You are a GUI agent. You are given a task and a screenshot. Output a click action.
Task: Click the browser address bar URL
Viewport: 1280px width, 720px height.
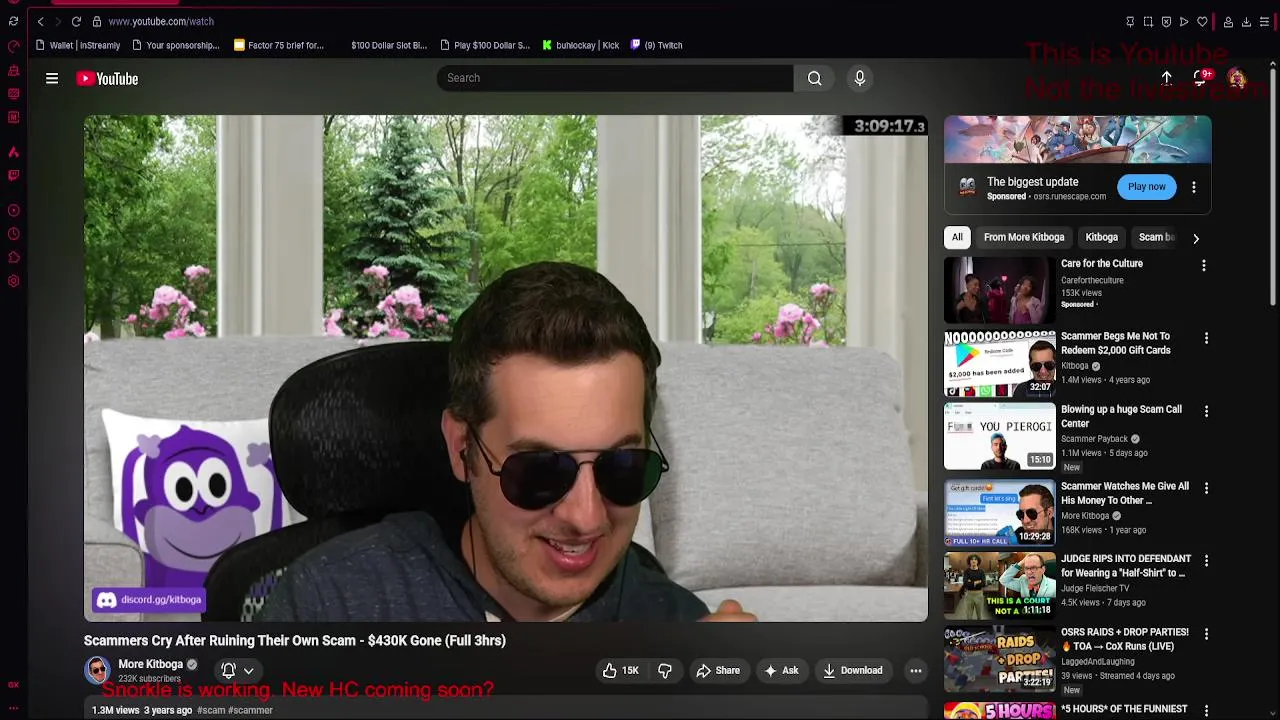tap(161, 21)
